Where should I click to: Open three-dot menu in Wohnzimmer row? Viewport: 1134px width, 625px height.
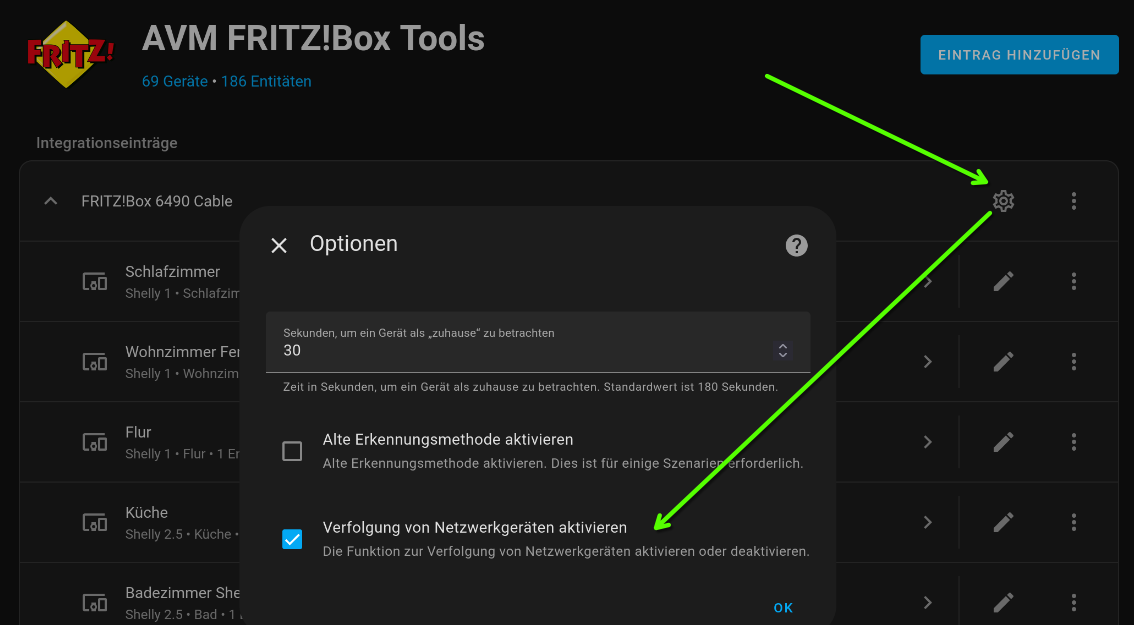(1074, 362)
